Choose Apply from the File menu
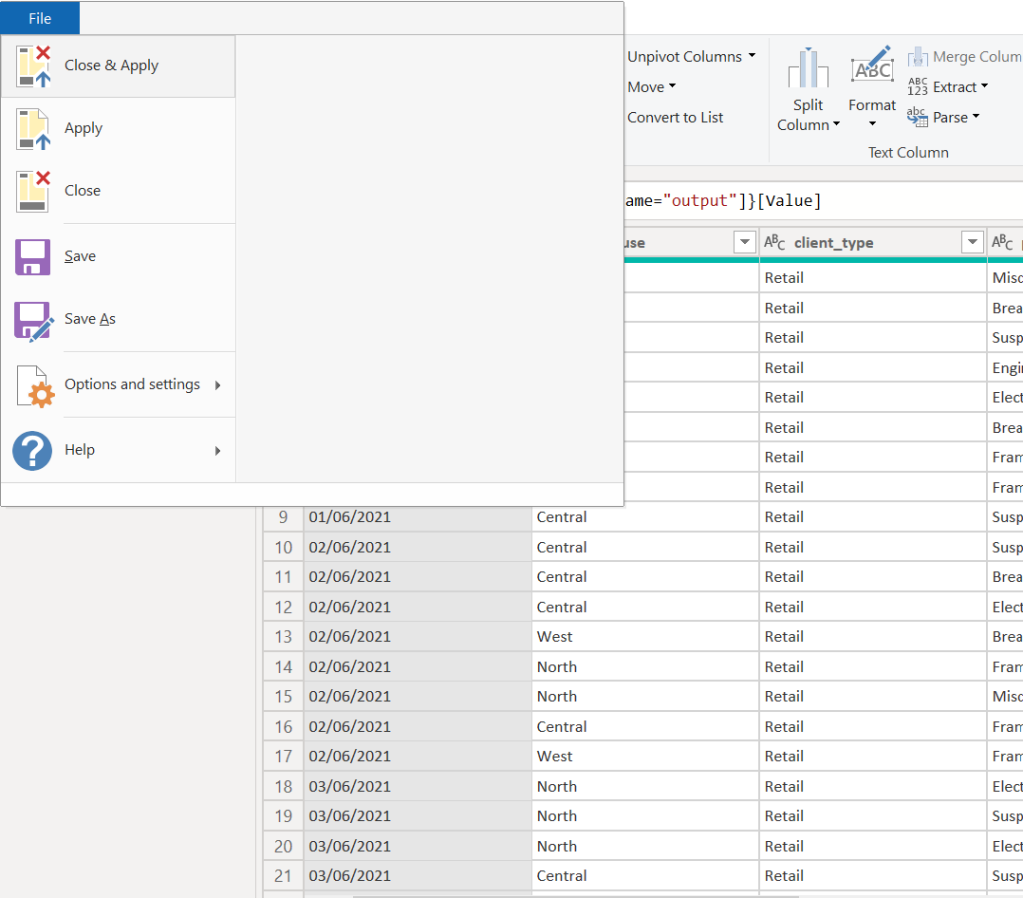Image resolution: width=1023 pixels, height=898 pixels. 118,129
